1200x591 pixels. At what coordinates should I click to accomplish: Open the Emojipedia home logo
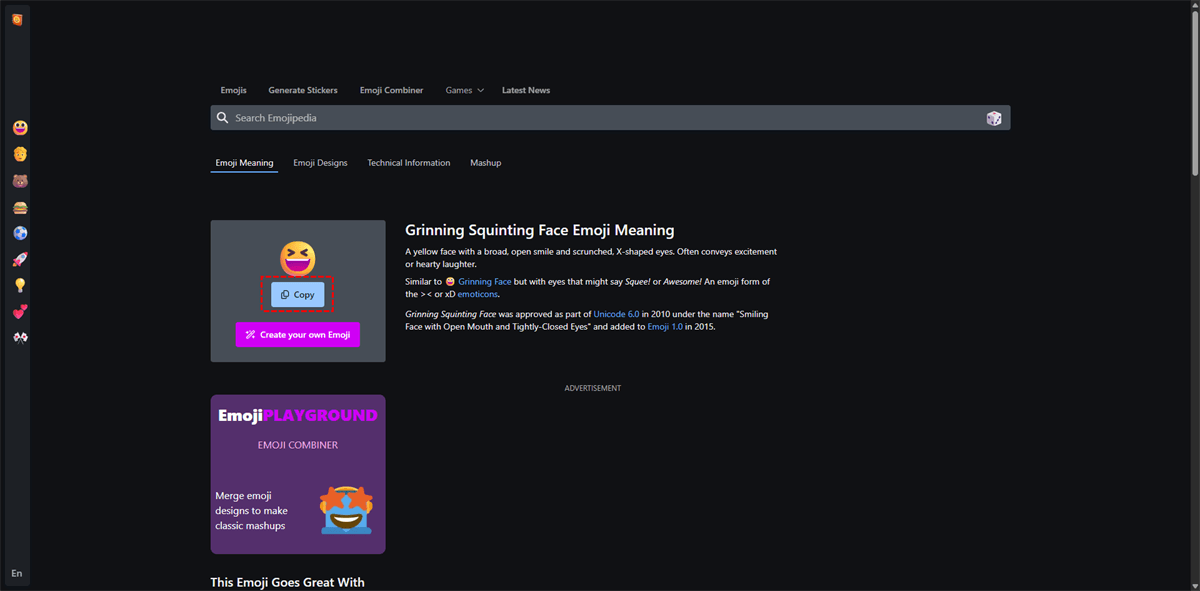click(17, 19)
